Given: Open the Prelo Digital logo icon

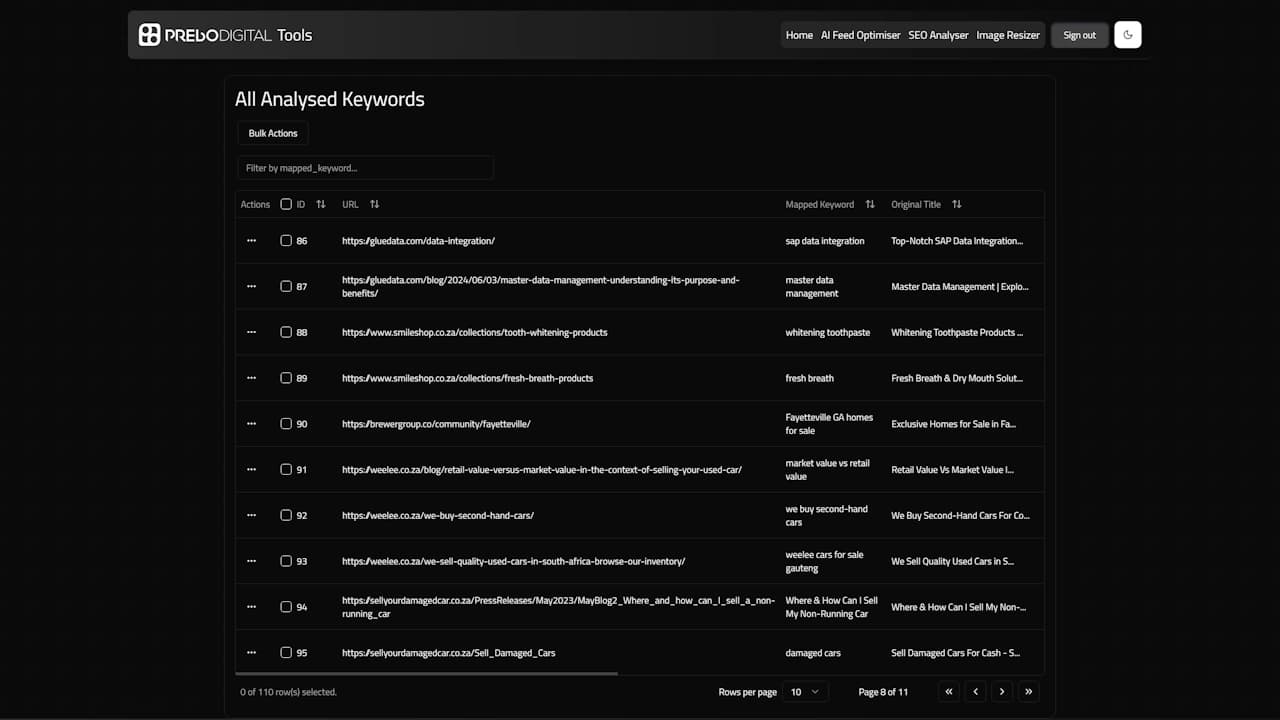Looking at the screenshot, I should click(x=150, y=34).
